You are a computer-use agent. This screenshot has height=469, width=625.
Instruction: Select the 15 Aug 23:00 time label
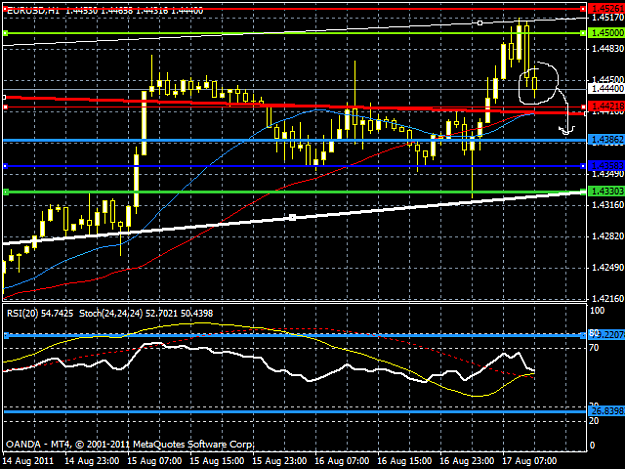(279, 461)
